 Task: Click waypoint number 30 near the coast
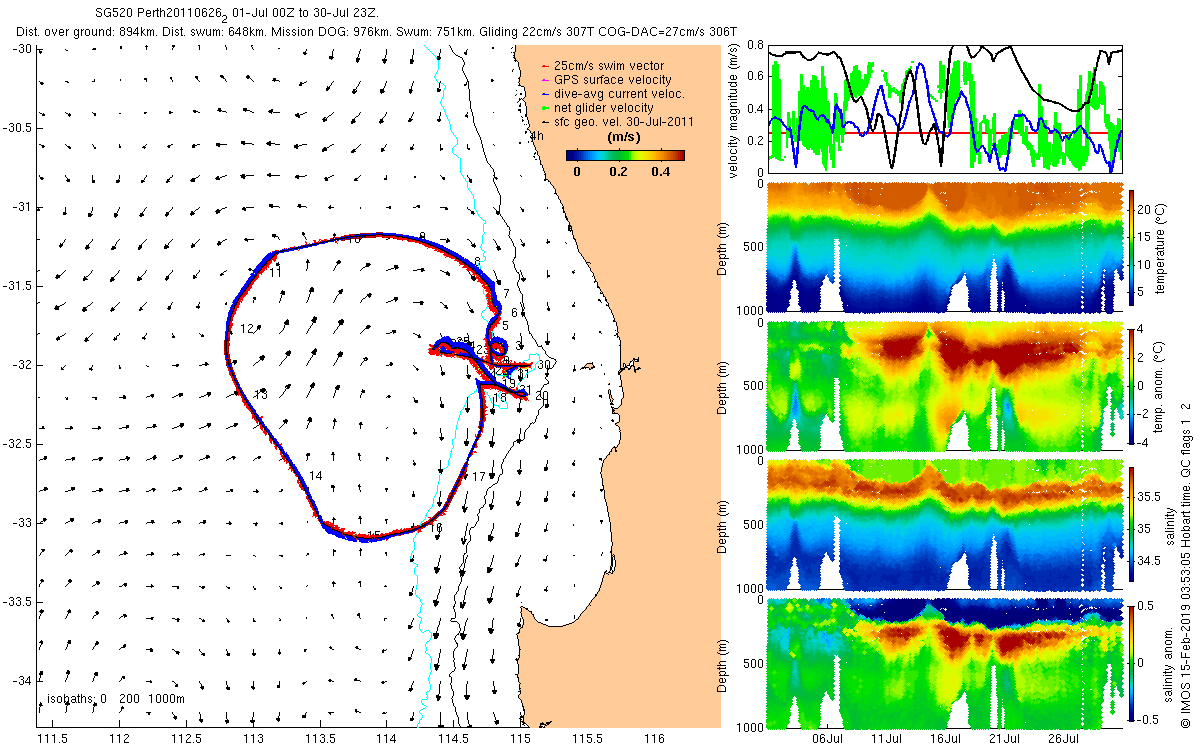pyautogui.click(x=544, y=365)
